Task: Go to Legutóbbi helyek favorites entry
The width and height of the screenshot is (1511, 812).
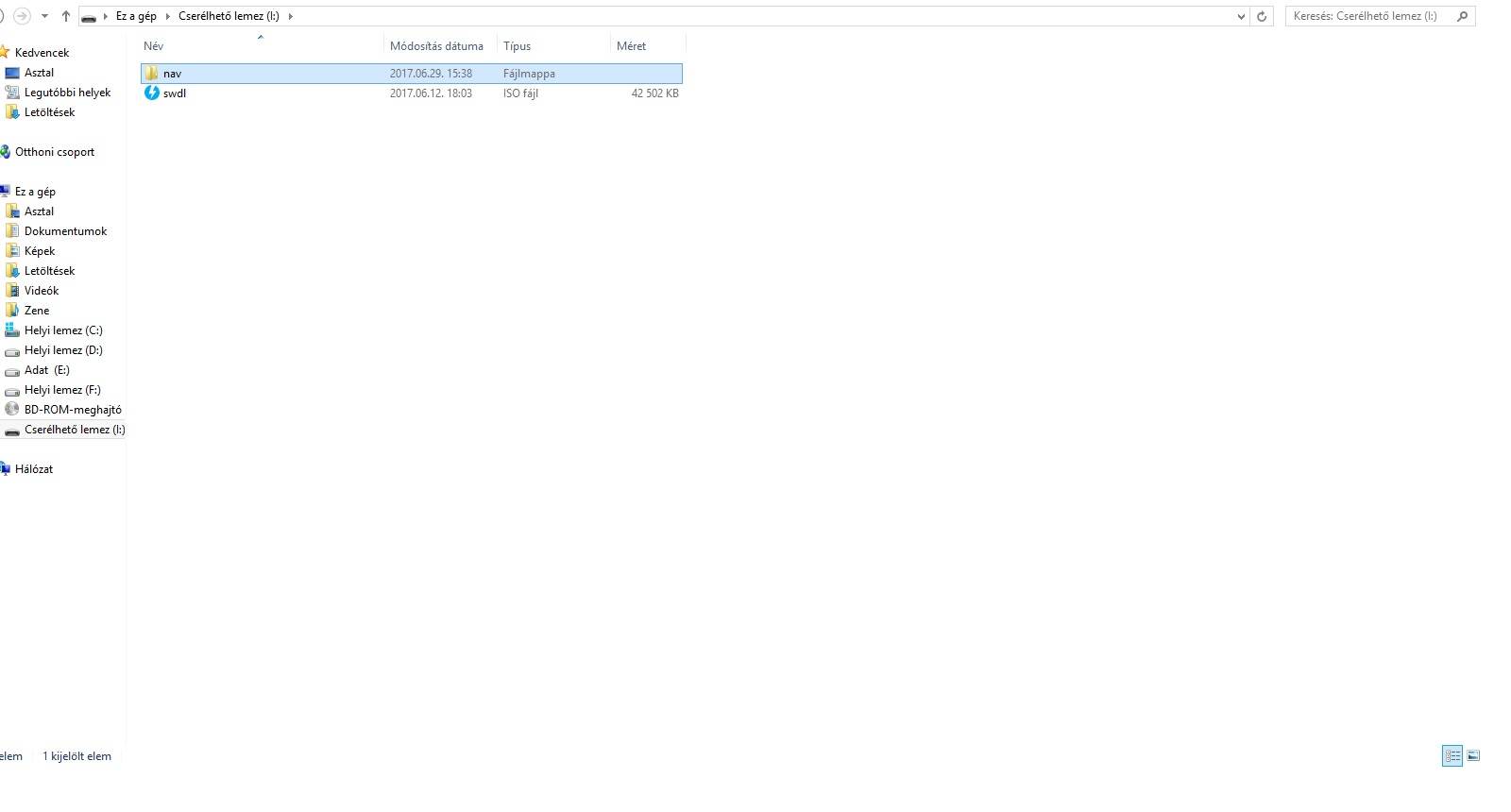Action: (x=67, y=93)
